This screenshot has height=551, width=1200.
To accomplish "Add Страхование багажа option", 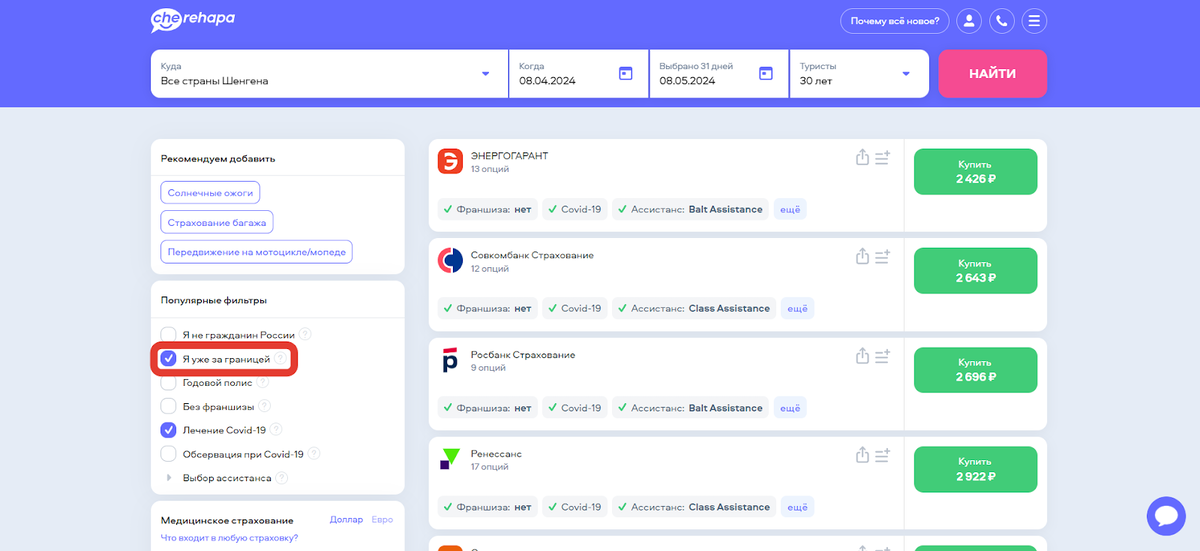I will (217, 222).
